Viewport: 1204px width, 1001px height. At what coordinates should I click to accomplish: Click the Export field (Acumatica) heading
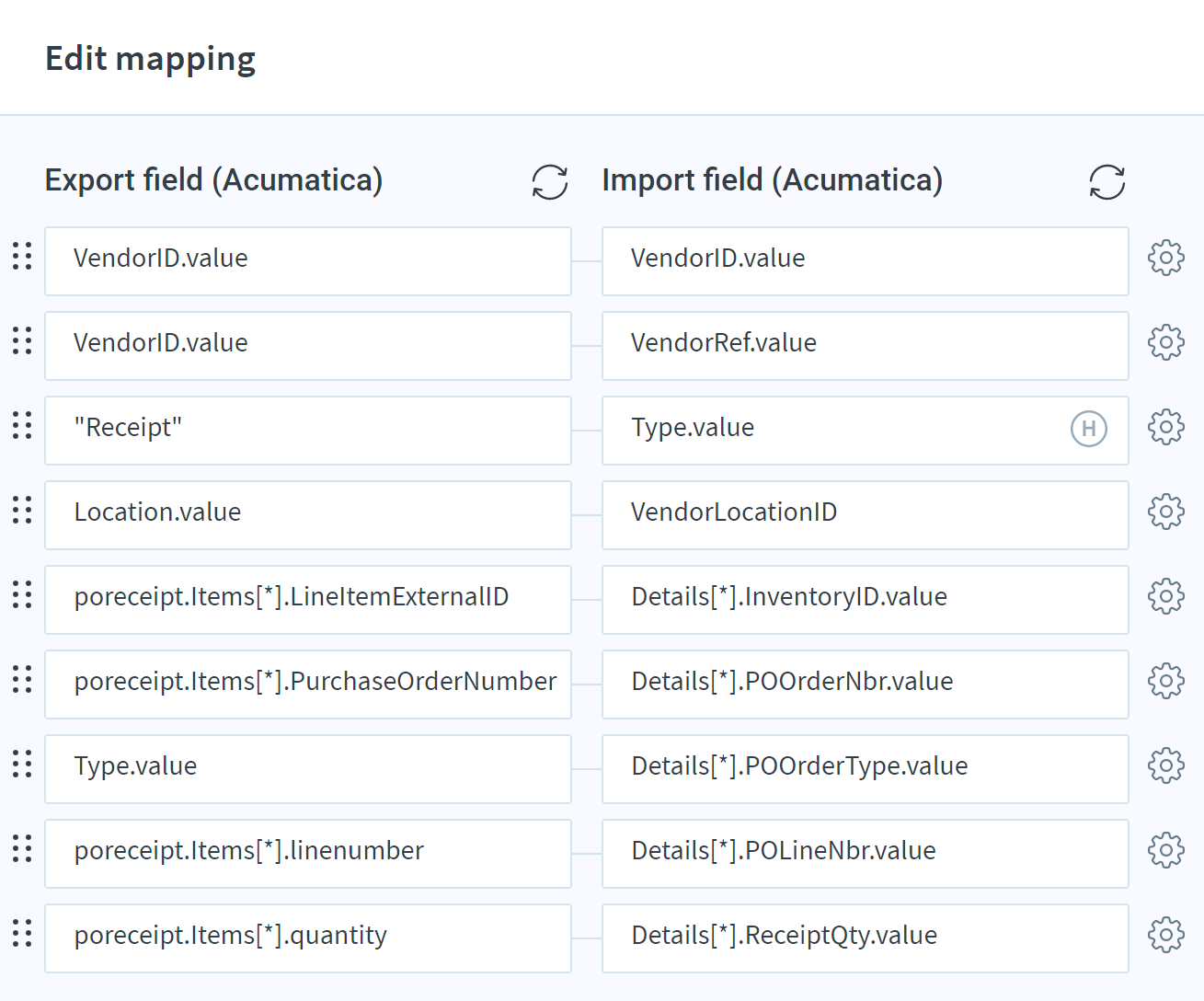coord(213,180)
